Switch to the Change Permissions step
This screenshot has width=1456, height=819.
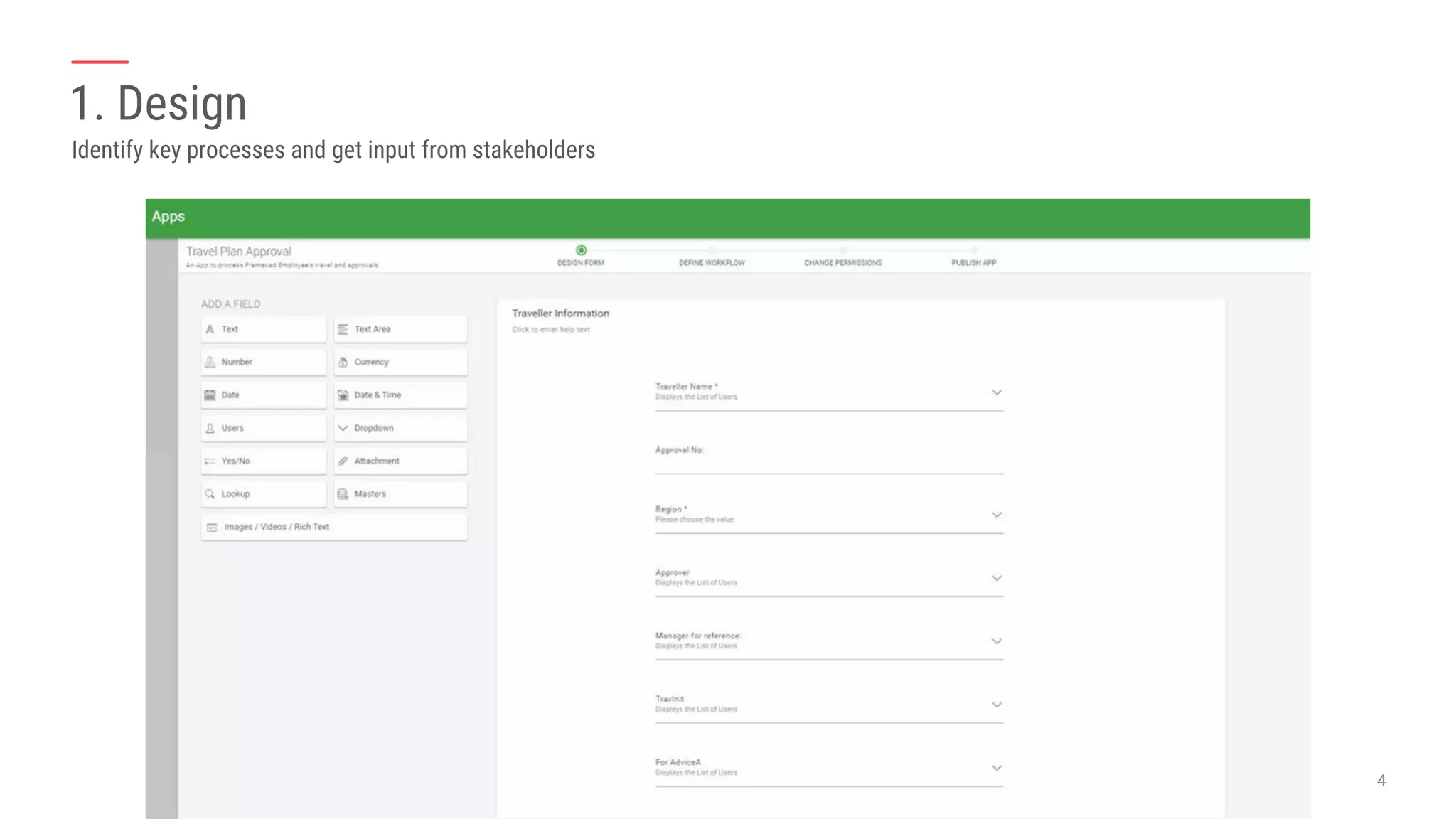point(842,262)
